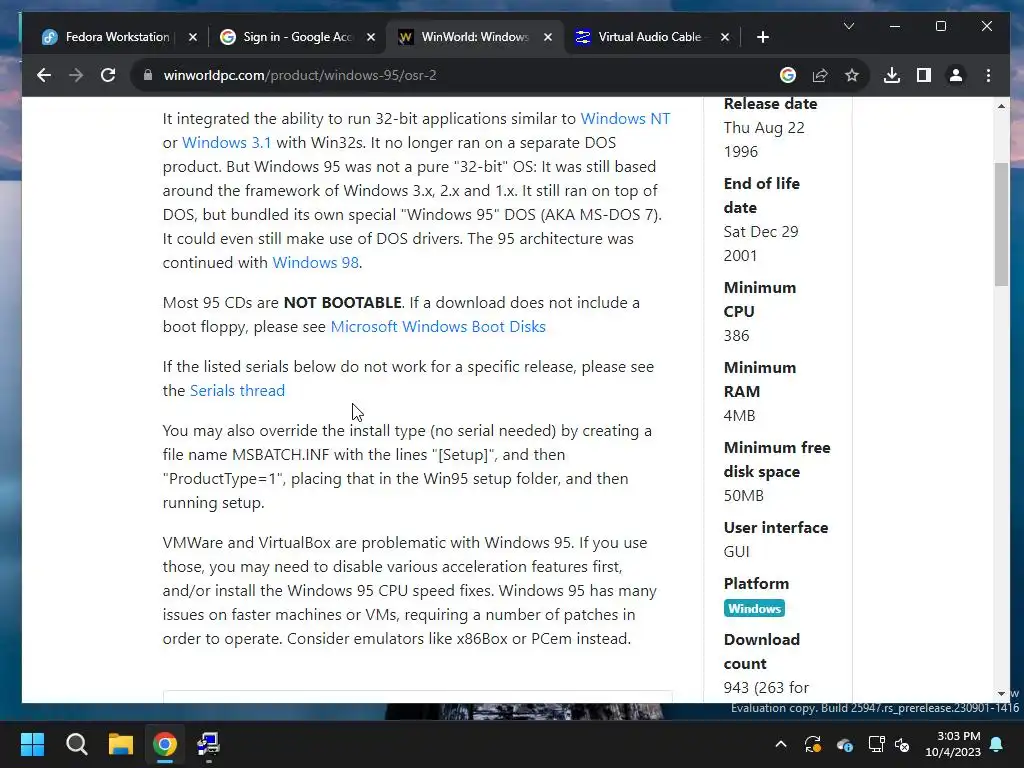This screenshot has height=768, width=1024.
Task: Click the 'Minimum CPU' heading
Action: [x=760, y=299]
